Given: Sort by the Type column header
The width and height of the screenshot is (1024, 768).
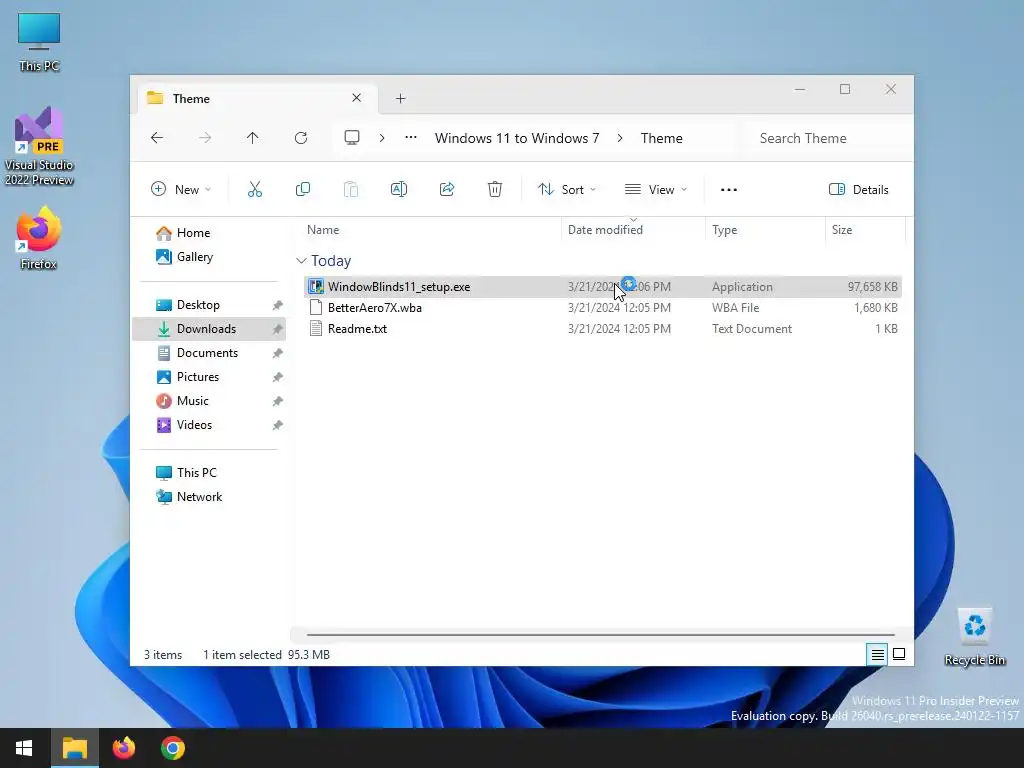Looking at the screenshot, I should (x=765, y=230).
